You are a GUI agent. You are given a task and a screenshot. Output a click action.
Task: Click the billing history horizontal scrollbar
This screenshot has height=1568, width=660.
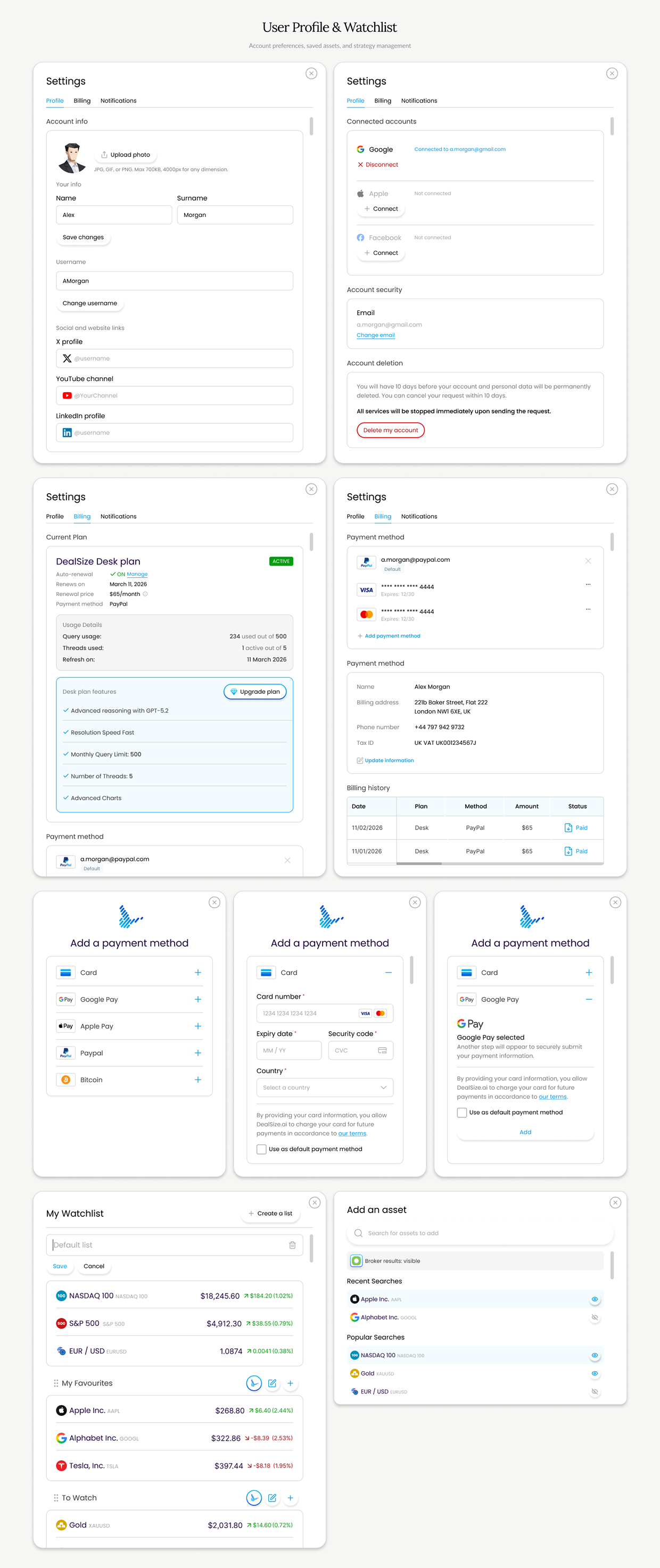click(419, 863)
